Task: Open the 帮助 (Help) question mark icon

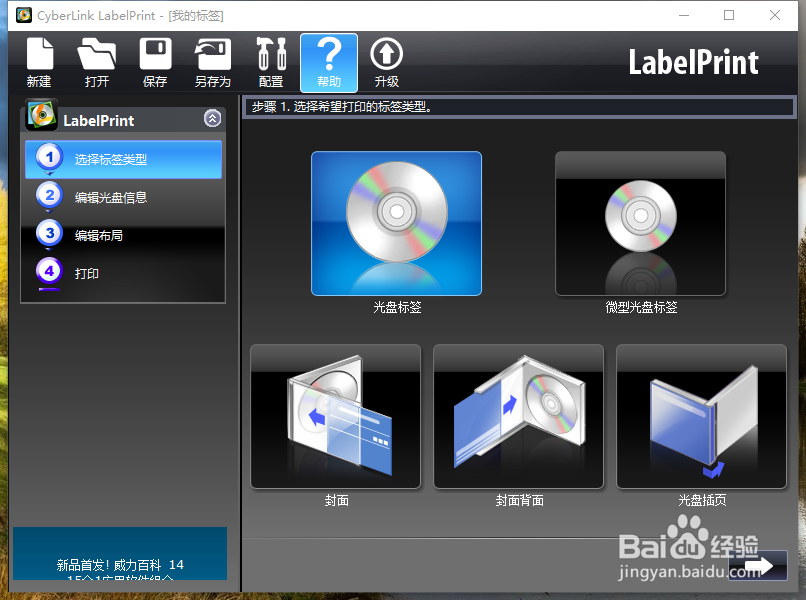Action: click(x=329, y=63)
